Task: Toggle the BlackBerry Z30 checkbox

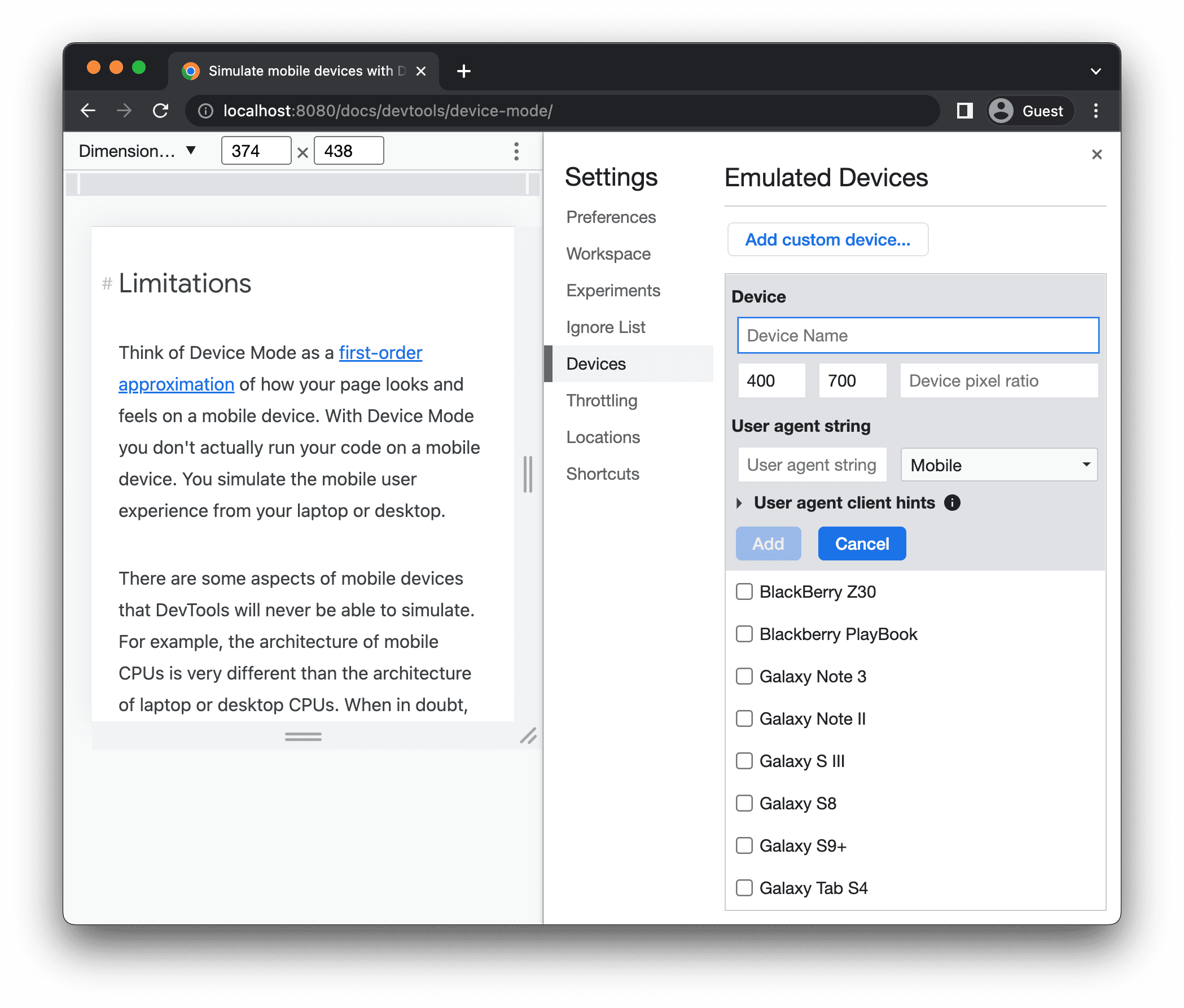Action: 744,591
